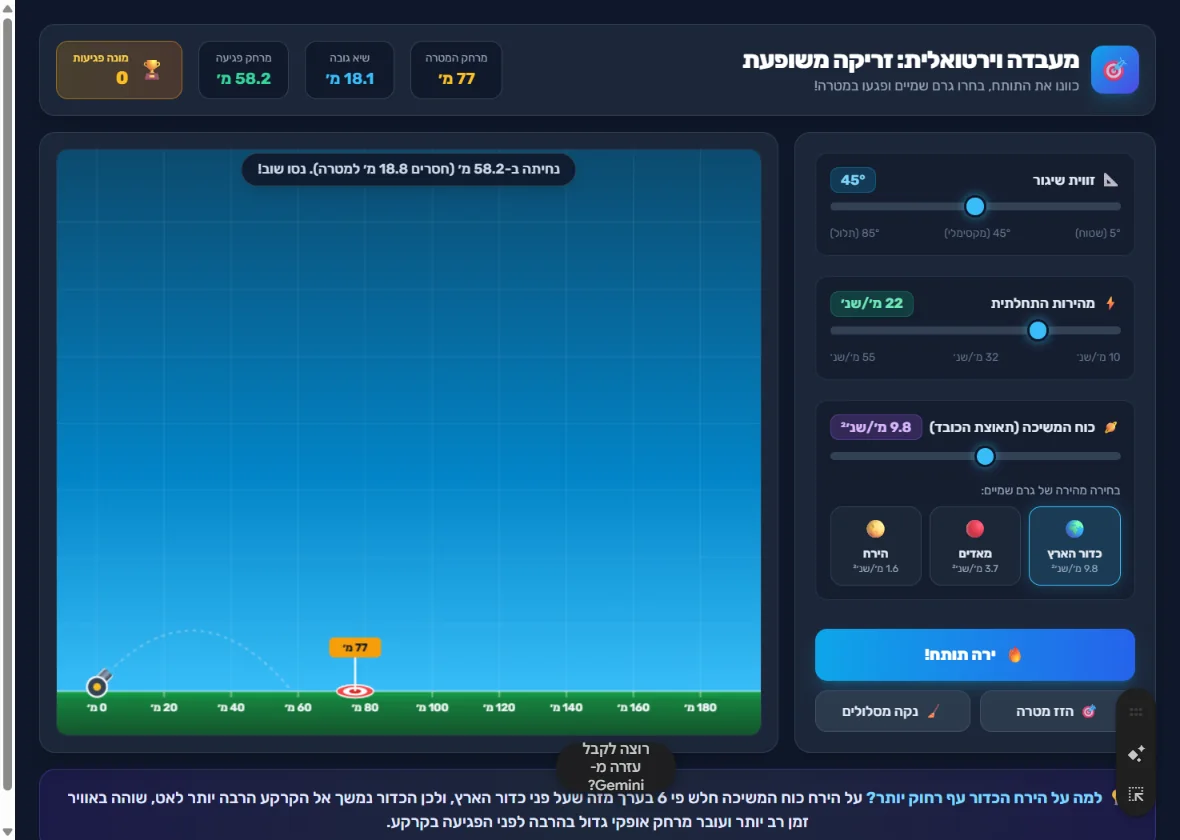The width and height of the screenshot is (1180, 840).
Task: Select Moon (הירח) gravity preset
Action: [x=875, y=546]
